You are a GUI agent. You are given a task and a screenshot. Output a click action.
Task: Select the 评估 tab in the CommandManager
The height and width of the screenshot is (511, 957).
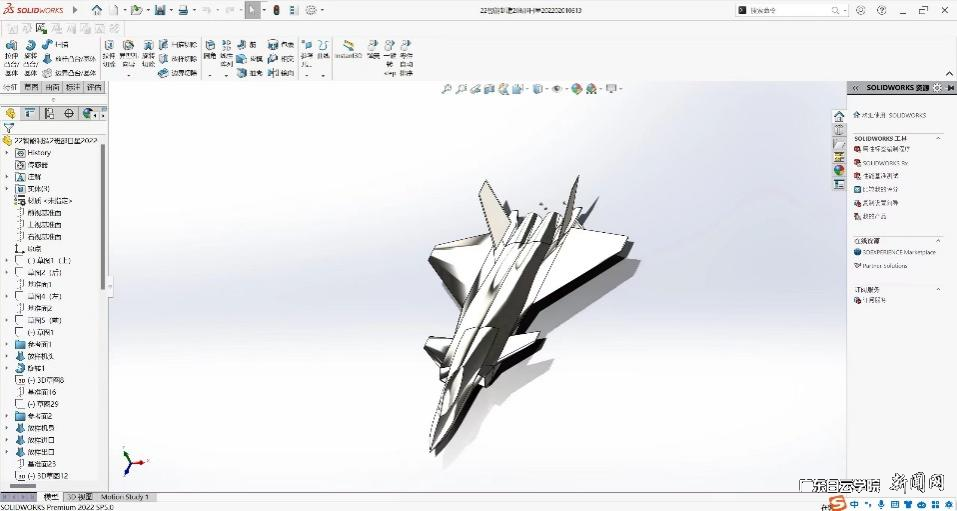coord(94,87)
